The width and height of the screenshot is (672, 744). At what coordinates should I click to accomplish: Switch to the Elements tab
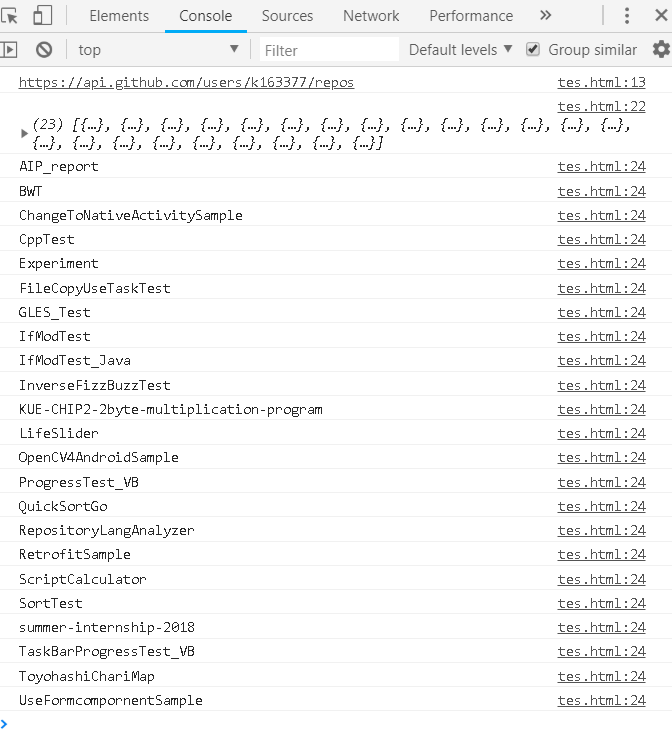pos(119,16)
